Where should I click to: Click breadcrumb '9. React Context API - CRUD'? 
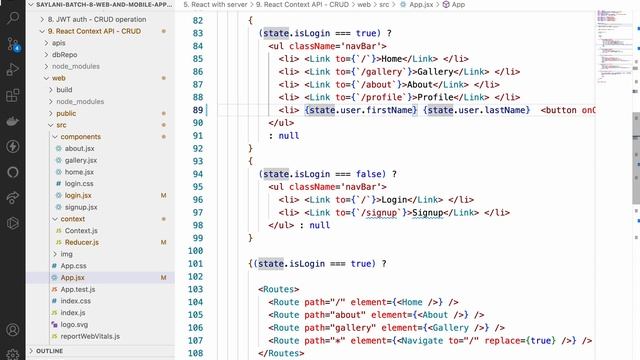click(x=302, y=4)
